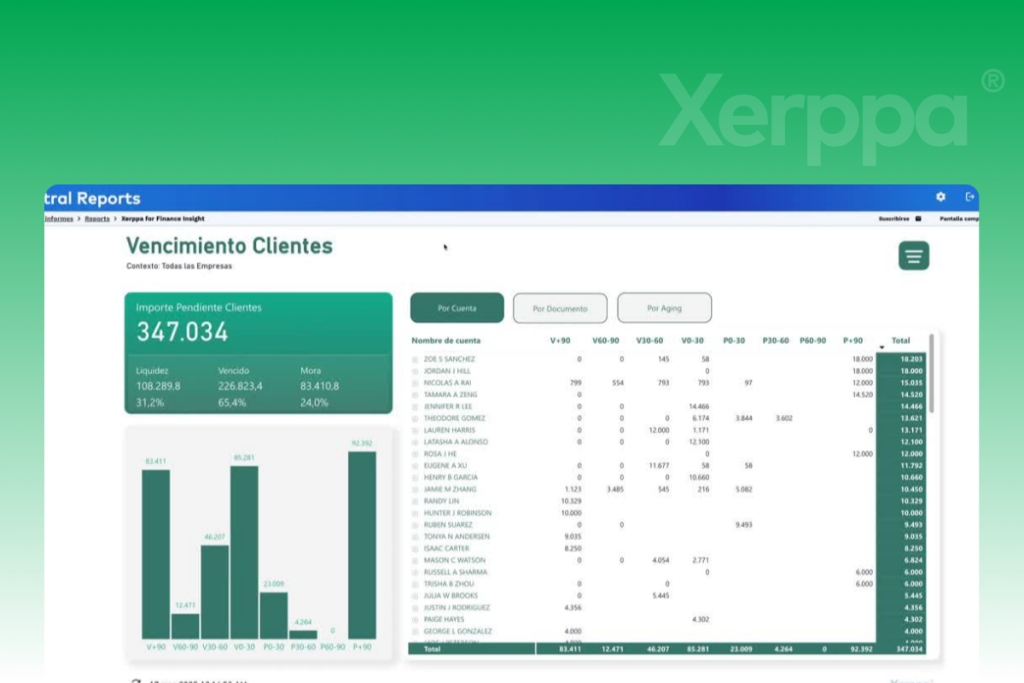Click the logout icon in the blue header
Screen dimensions: 1024x683
(x=970, y=197)
